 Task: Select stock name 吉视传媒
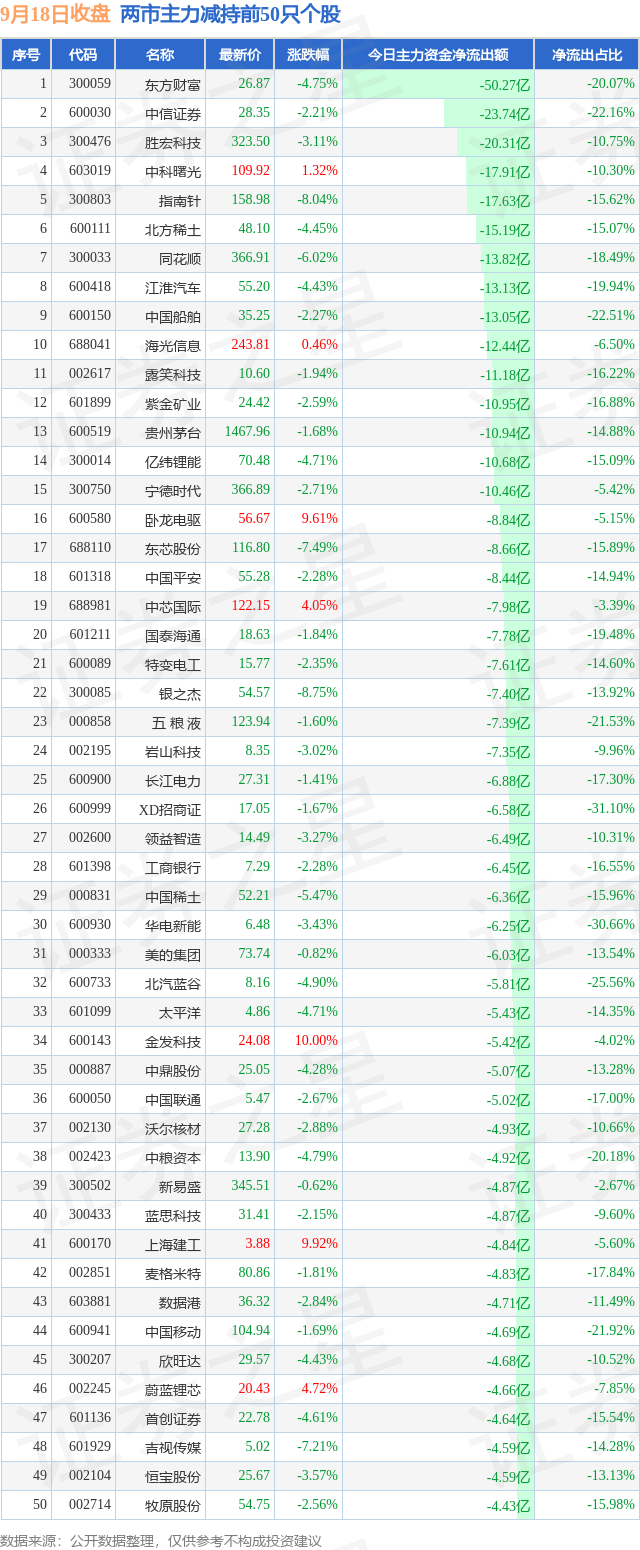[173, 1447]
